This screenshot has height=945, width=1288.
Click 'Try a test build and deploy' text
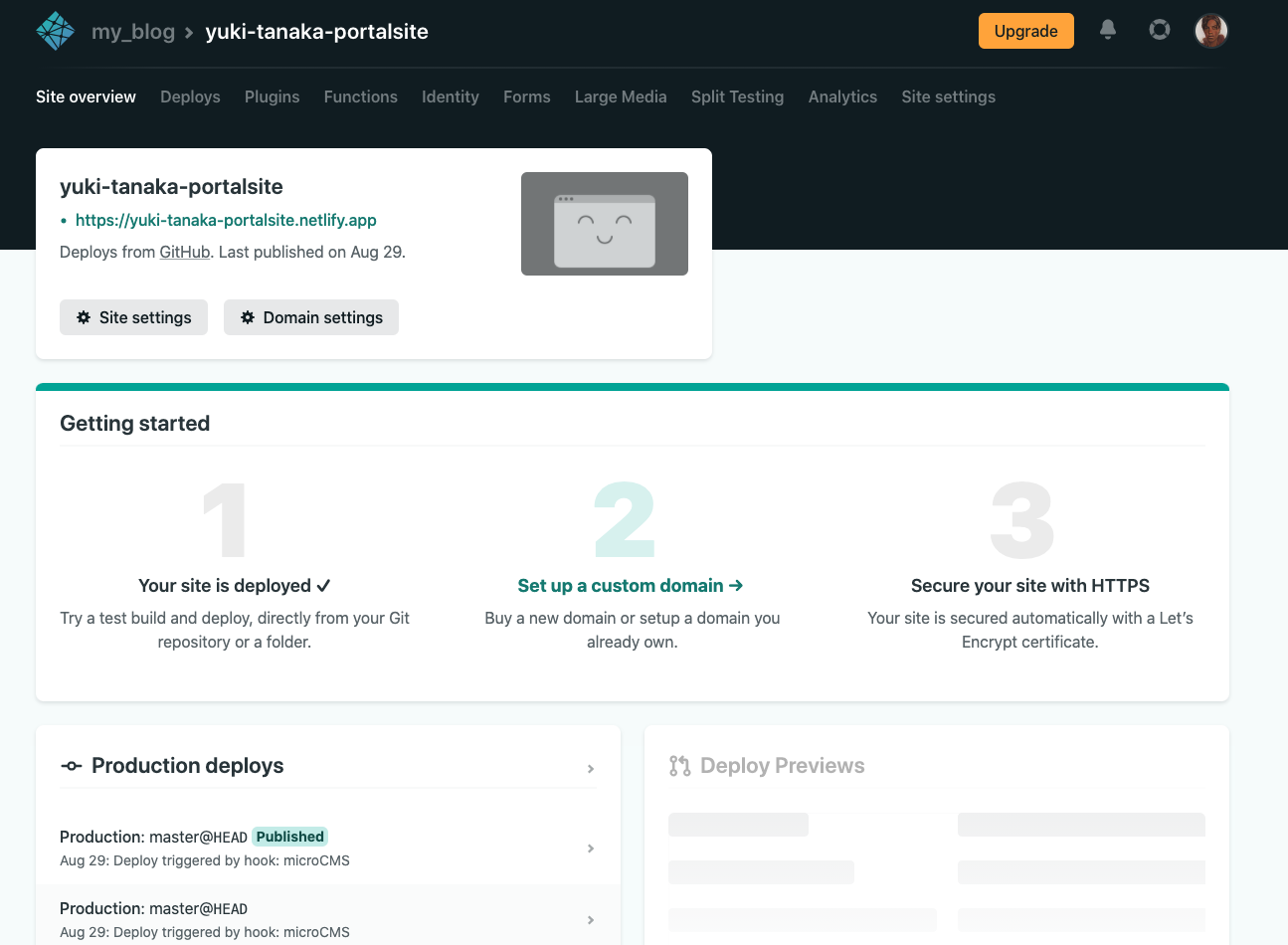tap(235, 630)
